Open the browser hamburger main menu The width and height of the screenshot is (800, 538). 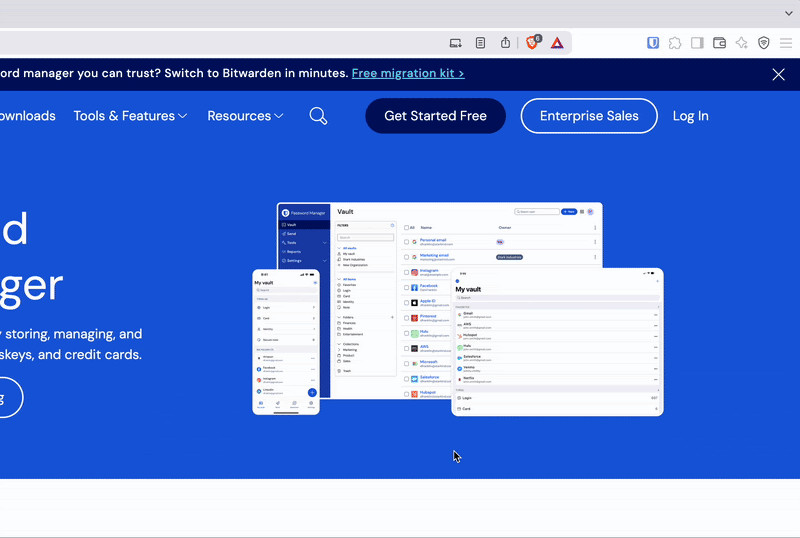[786, 43]
